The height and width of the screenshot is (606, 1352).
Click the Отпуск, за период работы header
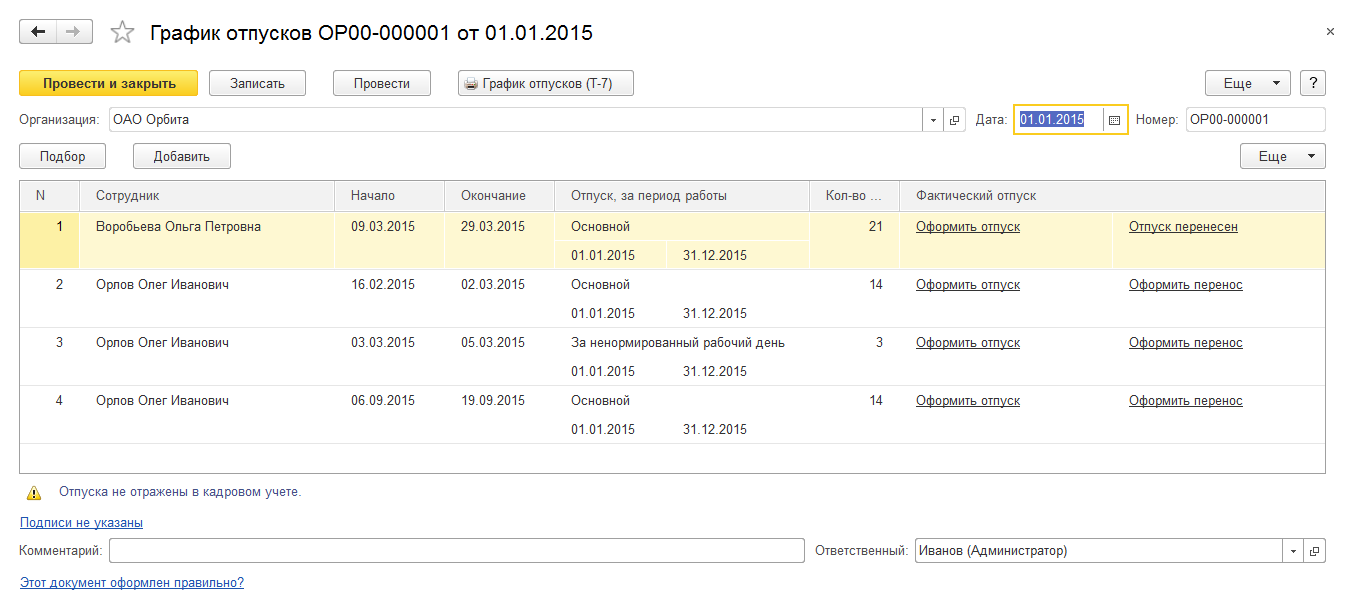pyautogui.click(x=682, y=196)
